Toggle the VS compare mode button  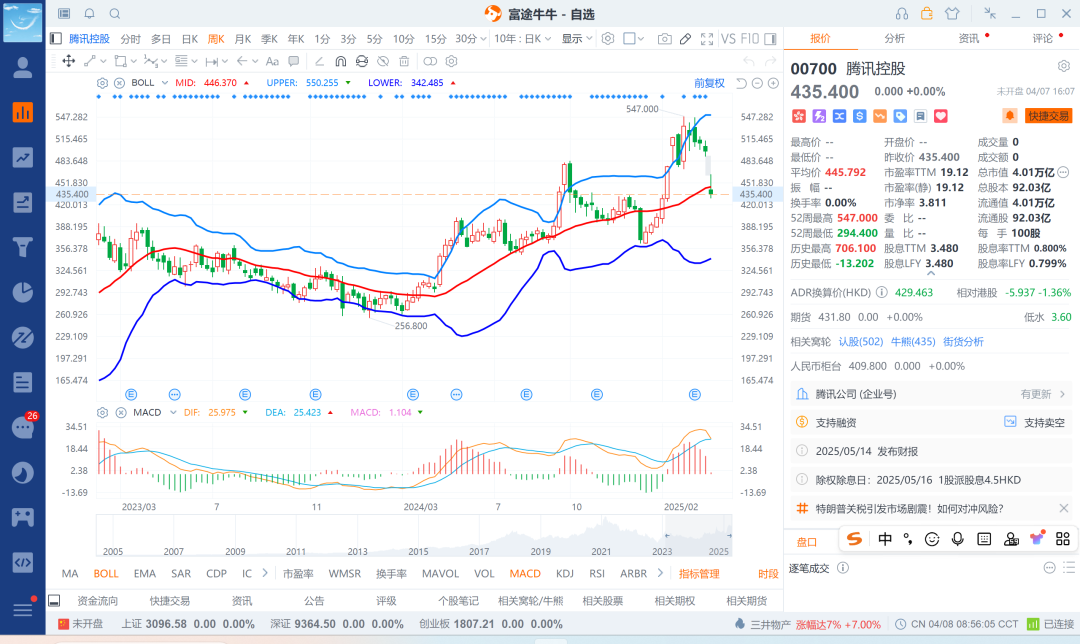pos(728,39)
